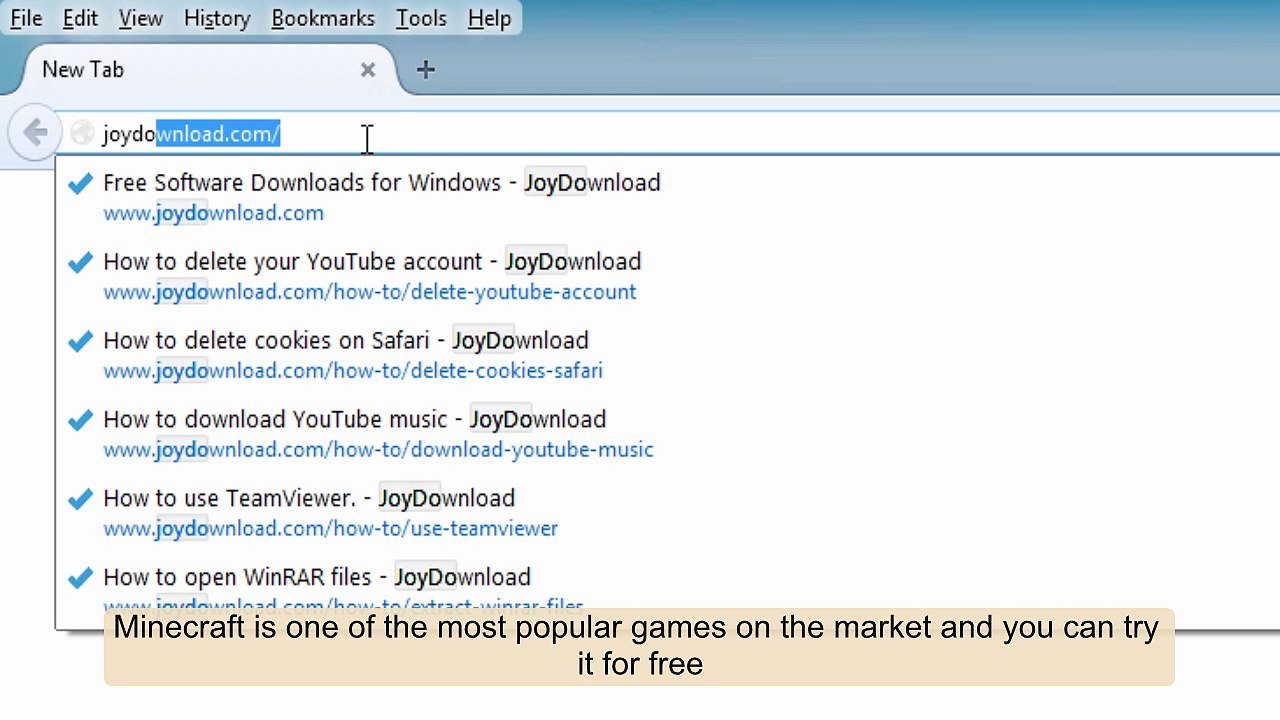Open the View menu

click(140, 18)
